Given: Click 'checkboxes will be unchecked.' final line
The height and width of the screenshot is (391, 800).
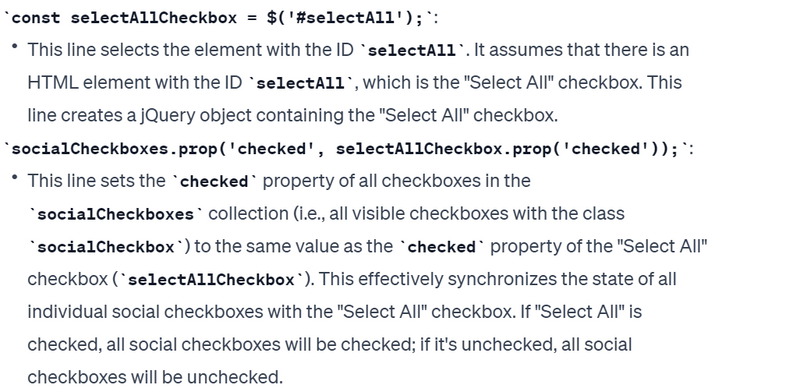Looking at the screenshot, I should tap(155, 377).
